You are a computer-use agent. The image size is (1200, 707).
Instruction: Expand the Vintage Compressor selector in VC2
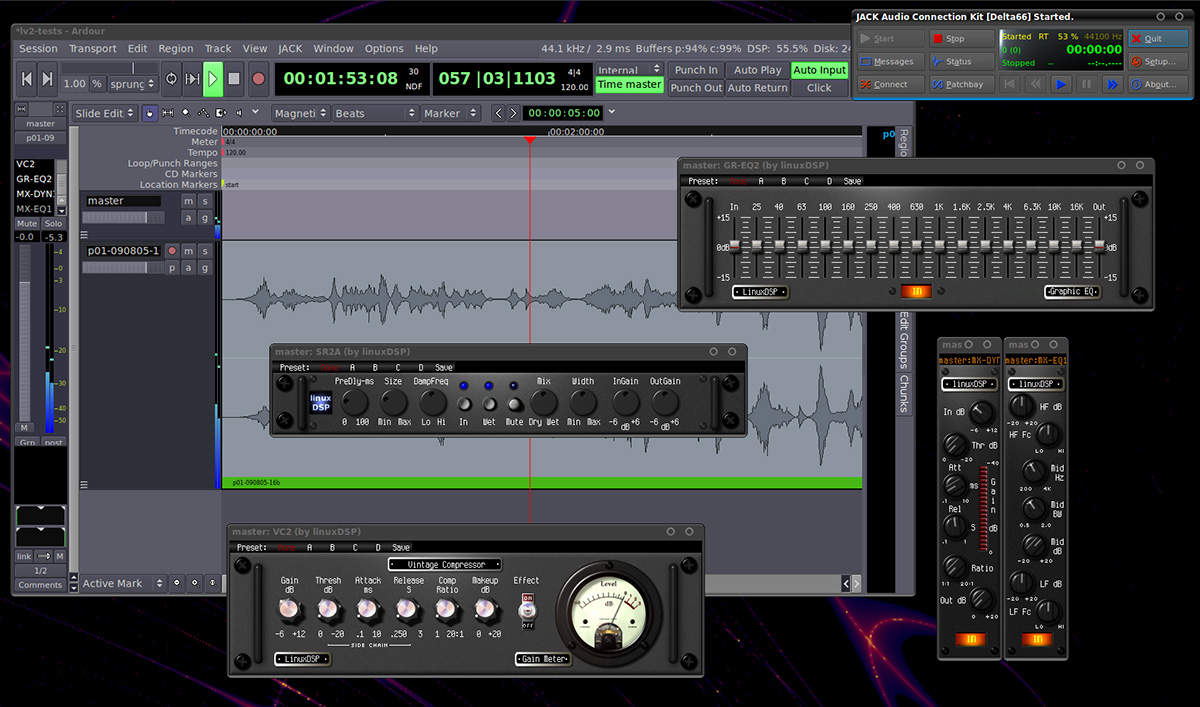coord(445,565)
